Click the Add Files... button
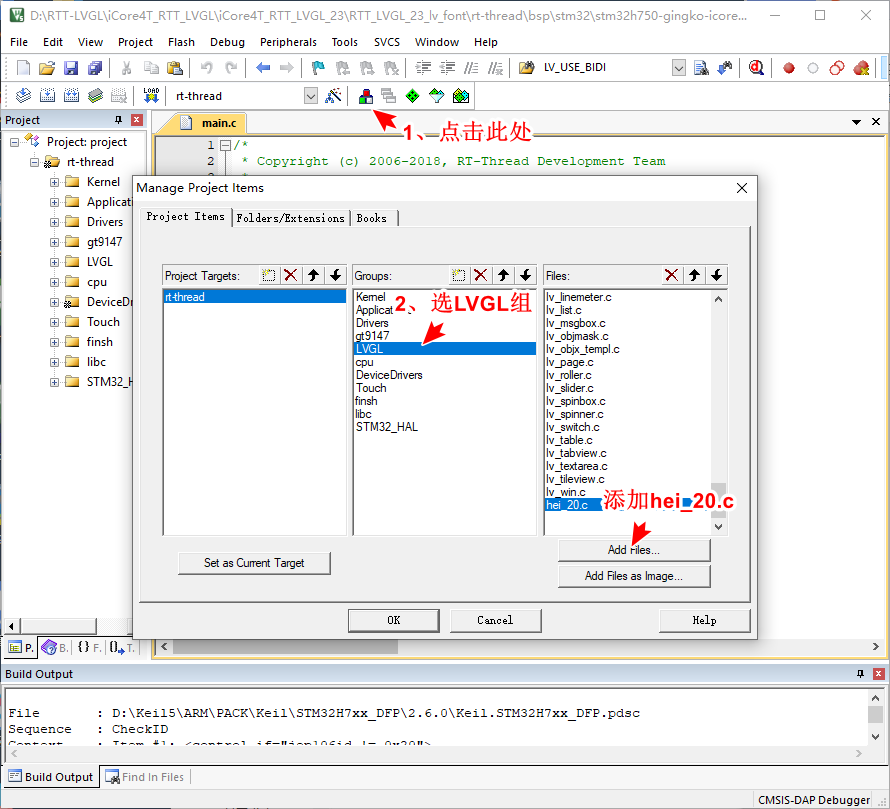The width and height of the screenshot is (890, 809). tap(634, 550)
